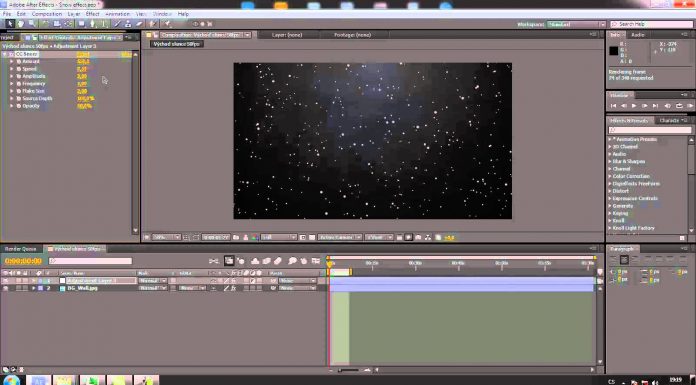This screenshot has width=696, height=385.
Task: Expand the Amount property
Action: point(12,61)
